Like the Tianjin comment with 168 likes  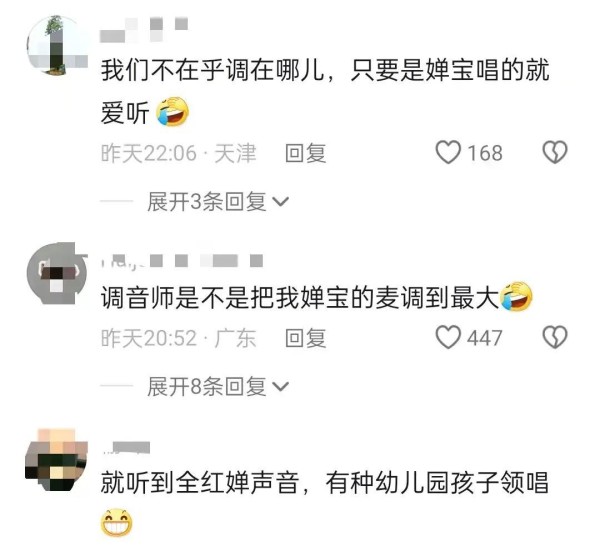coord(448,152)
